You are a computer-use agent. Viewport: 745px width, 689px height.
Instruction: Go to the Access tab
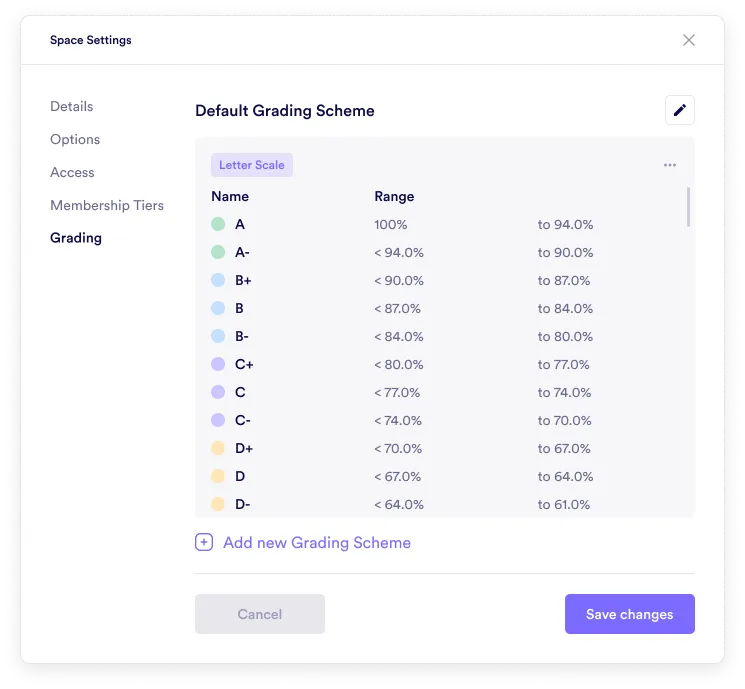[72, 172]
